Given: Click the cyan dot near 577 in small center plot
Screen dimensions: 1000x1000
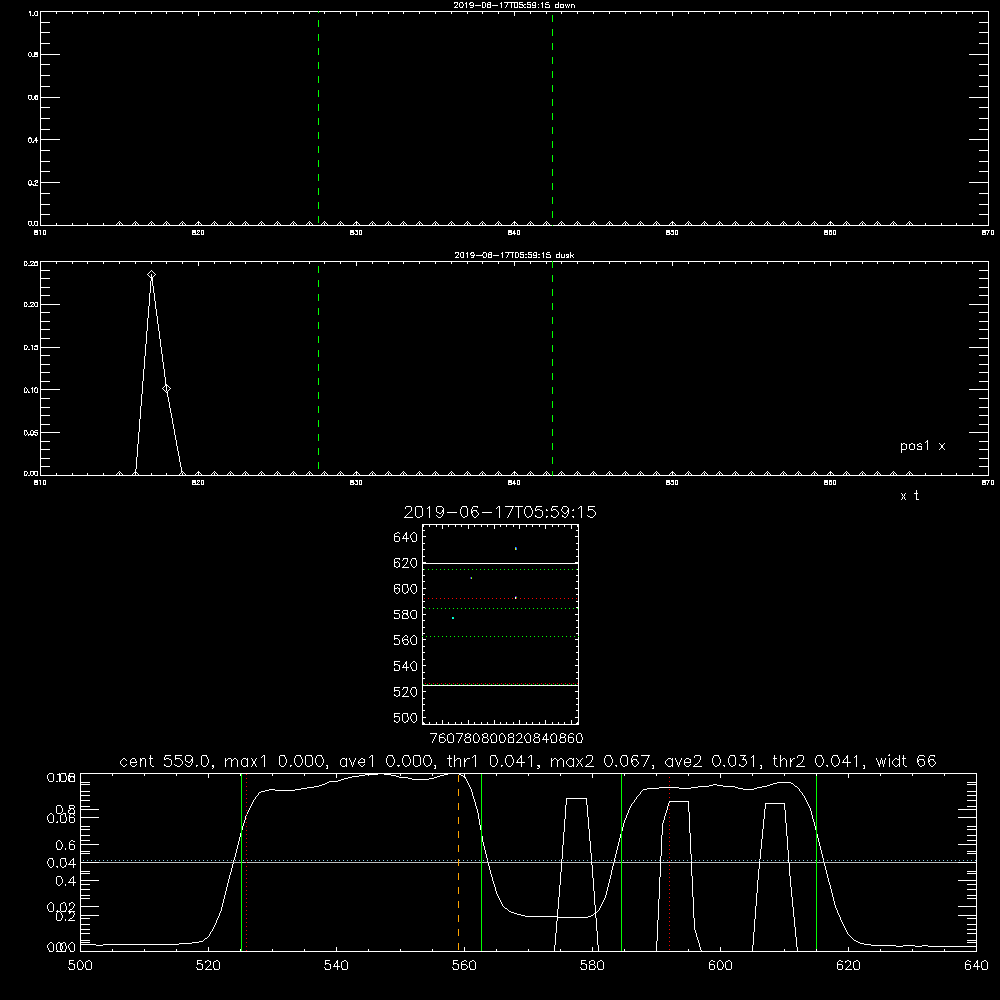Looking at the screenshot, I should (453, 618).
